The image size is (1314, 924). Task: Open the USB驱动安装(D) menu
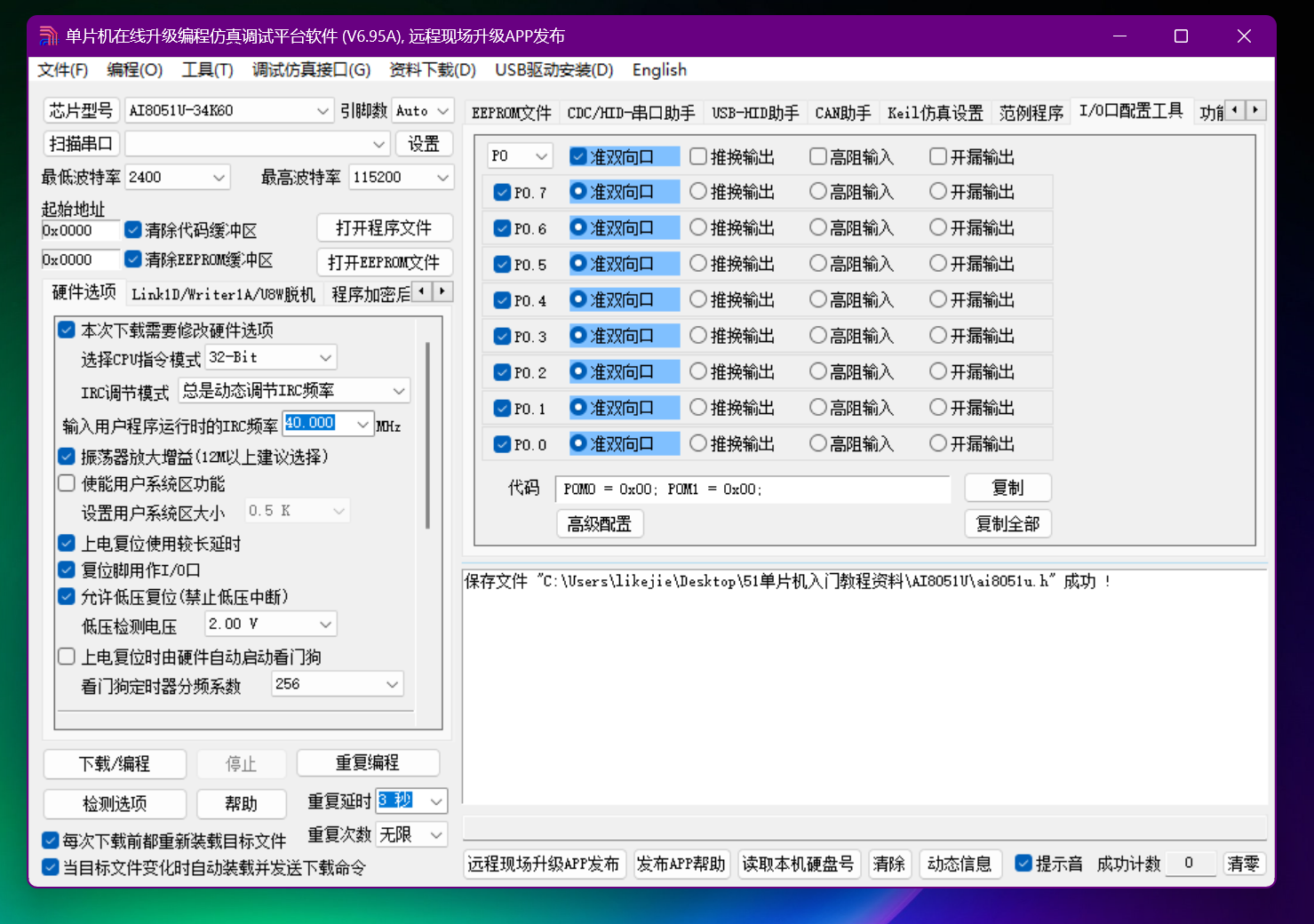[554, 70]
